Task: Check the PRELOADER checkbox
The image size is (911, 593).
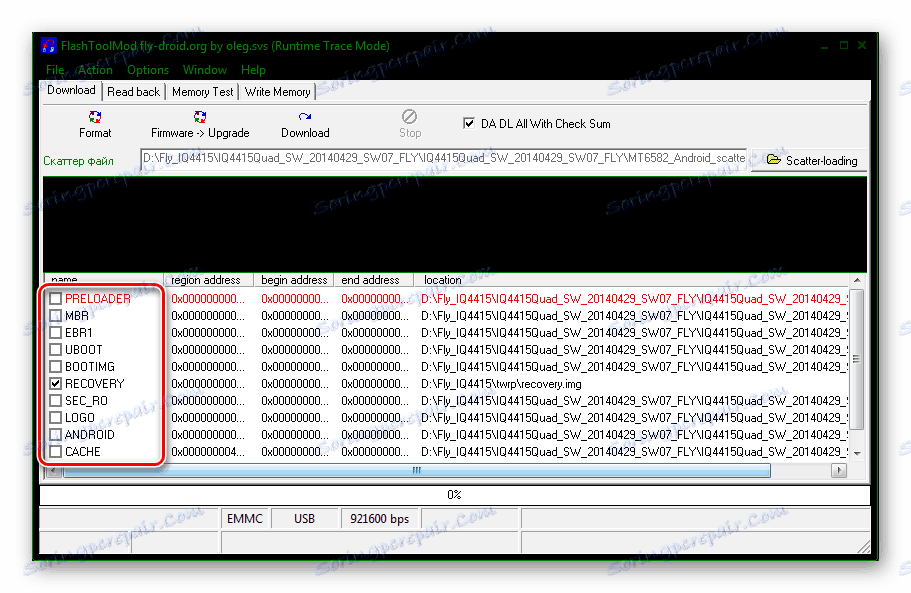Action: (55, 299)
